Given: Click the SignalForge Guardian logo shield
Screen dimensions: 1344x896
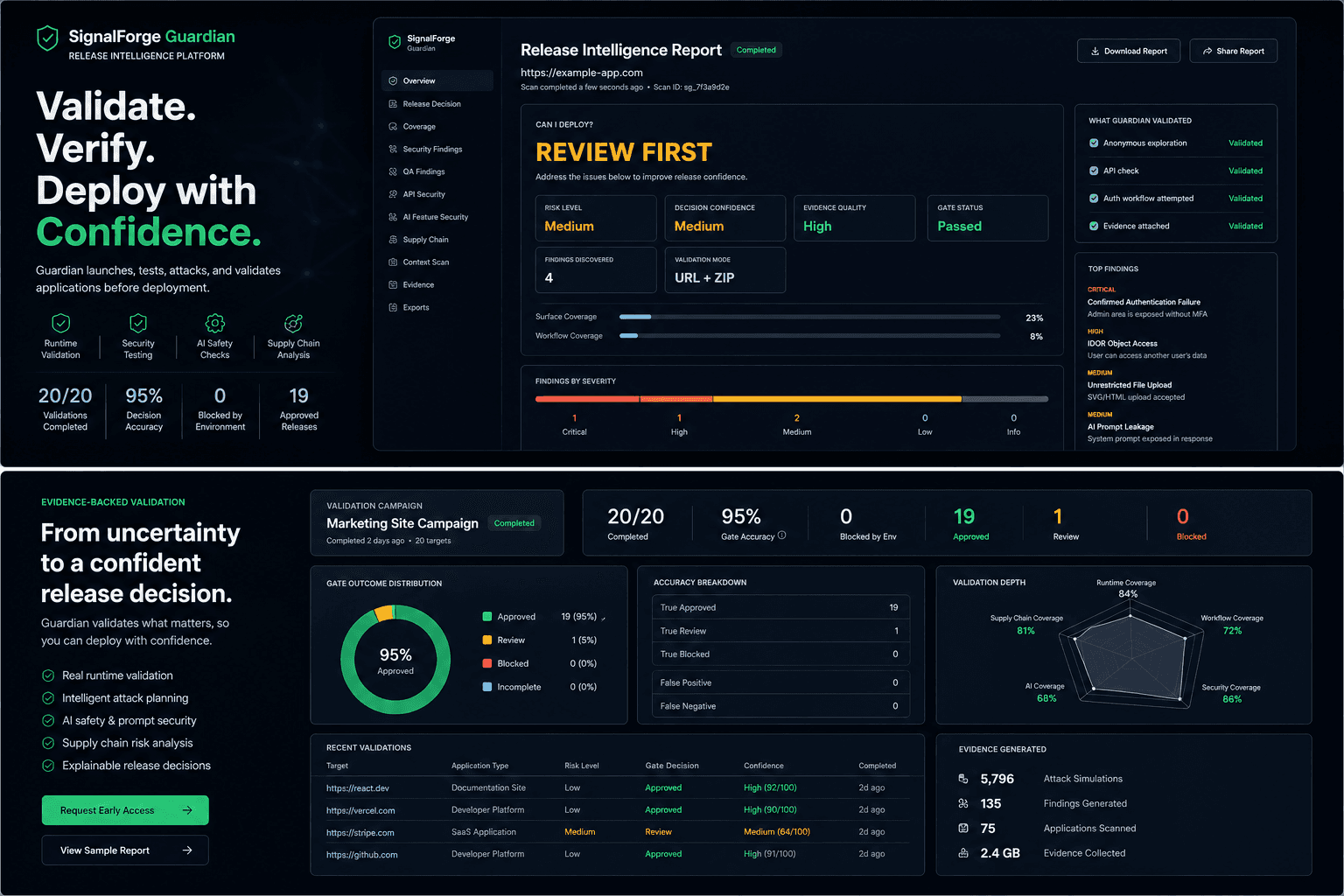Looking at the screenshot, I should pos(47,38).
